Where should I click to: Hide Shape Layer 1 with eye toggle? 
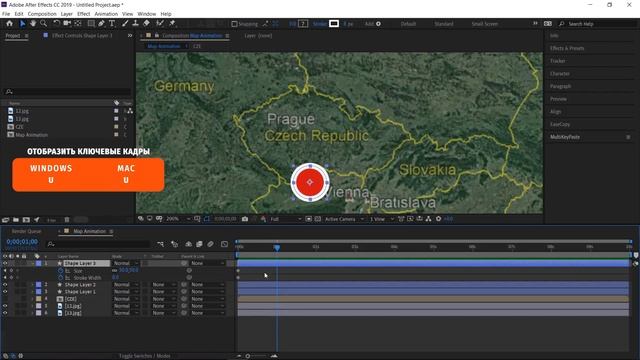click(x=5, y=291)
